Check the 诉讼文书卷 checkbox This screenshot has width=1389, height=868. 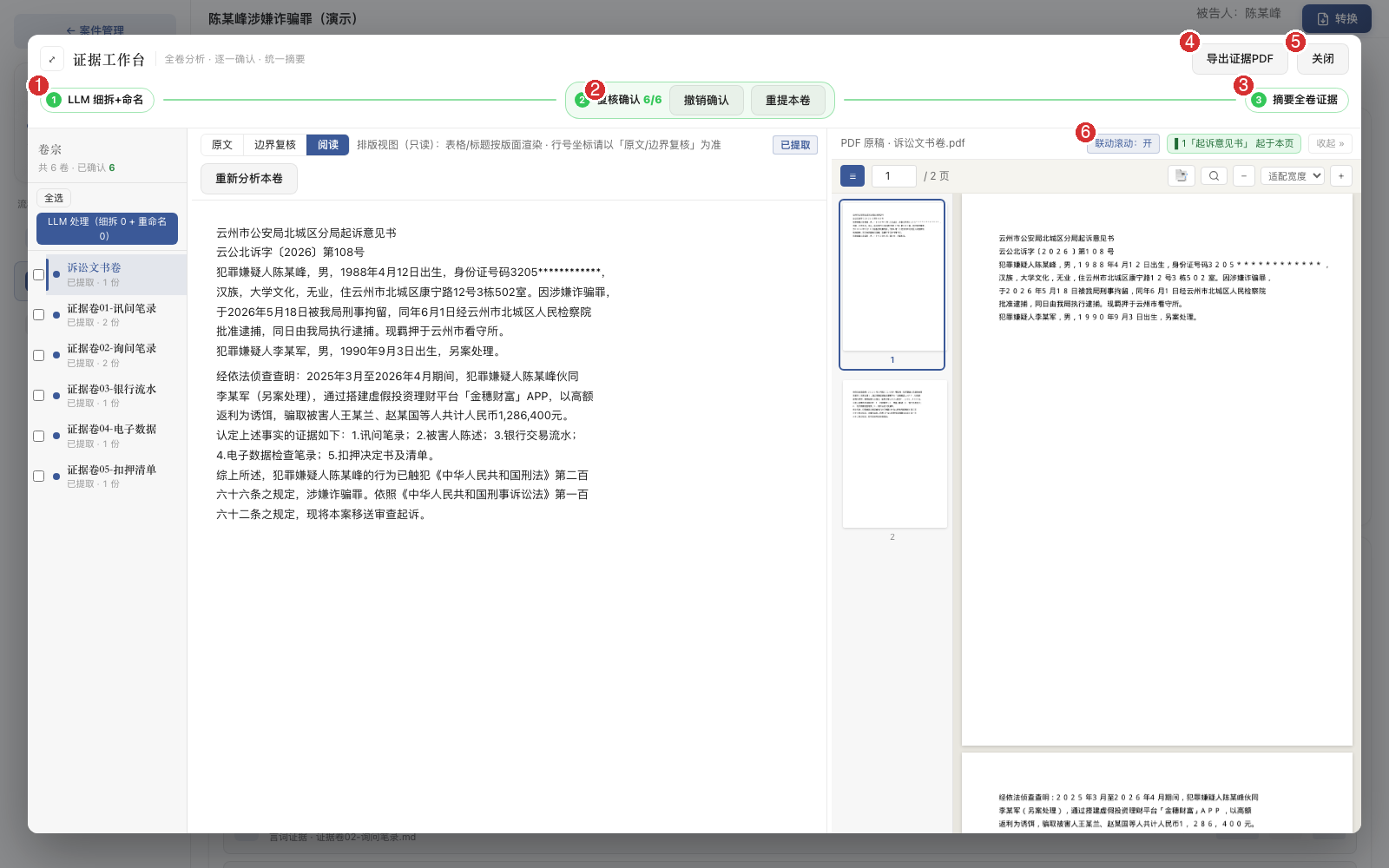coord(38,274)
